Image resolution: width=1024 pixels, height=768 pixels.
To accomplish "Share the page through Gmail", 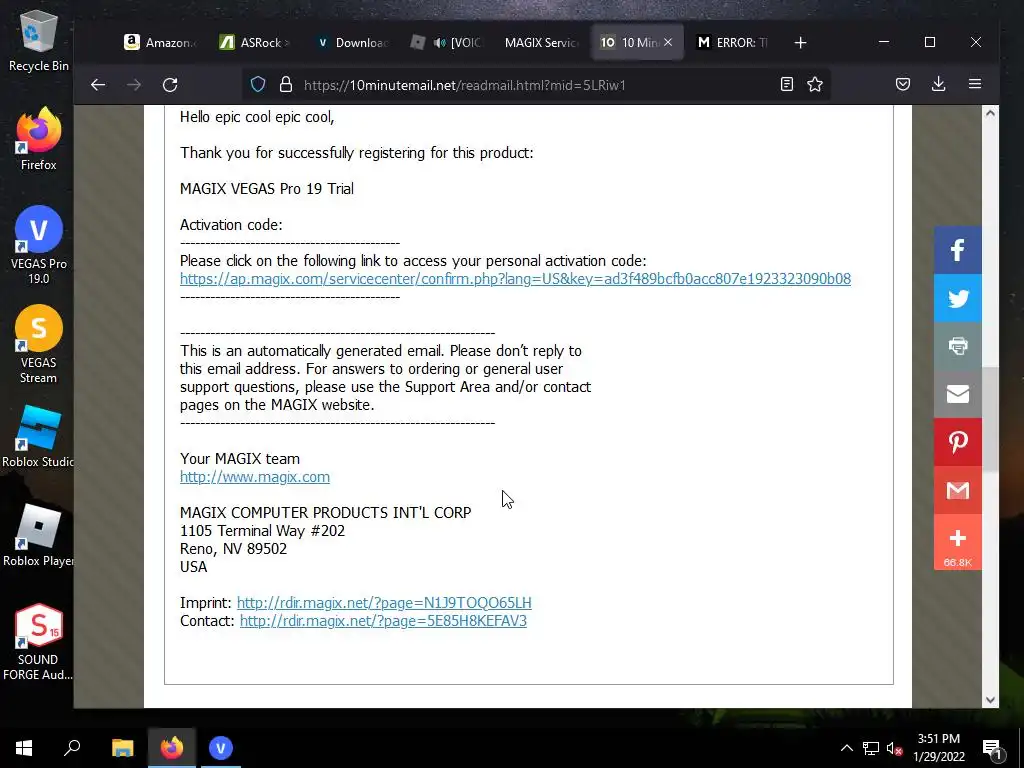I will [x=957, y=490].
